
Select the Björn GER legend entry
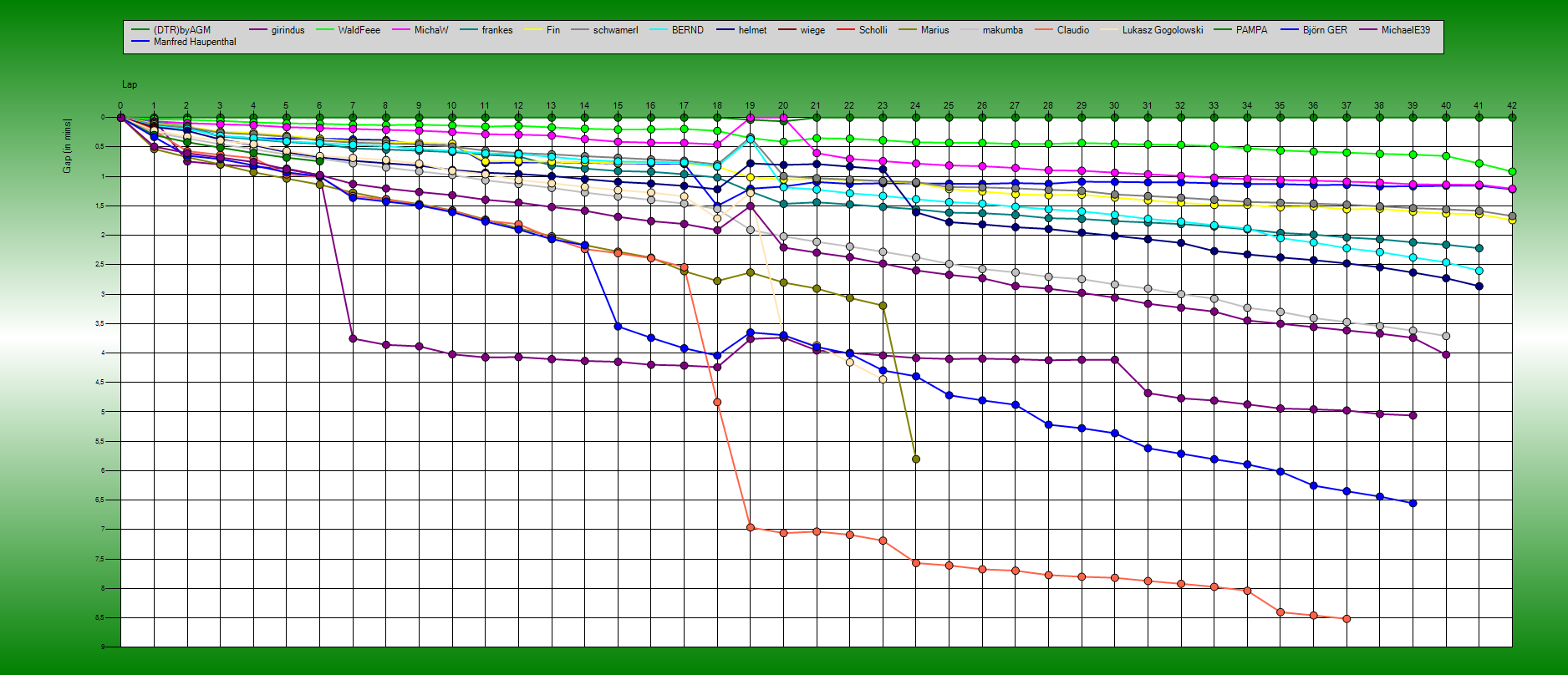point(1313,30)
